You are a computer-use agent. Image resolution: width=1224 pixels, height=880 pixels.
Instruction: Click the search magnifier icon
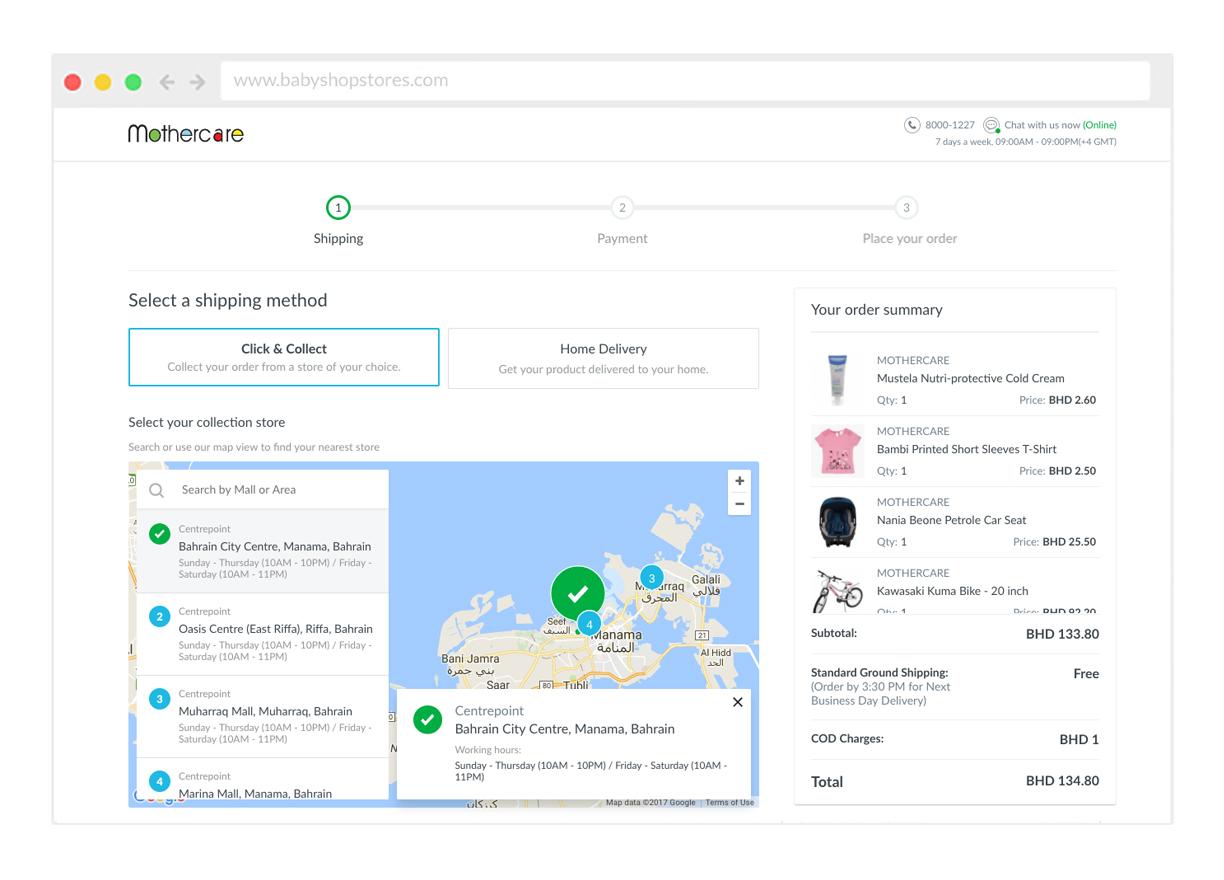(x=157, y=490)
